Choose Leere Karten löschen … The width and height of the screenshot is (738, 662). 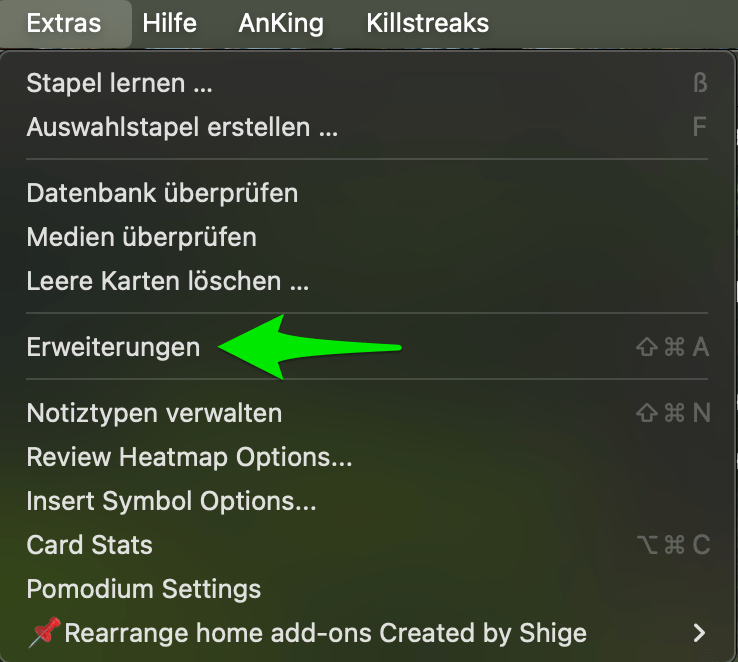tap(167, 281)
